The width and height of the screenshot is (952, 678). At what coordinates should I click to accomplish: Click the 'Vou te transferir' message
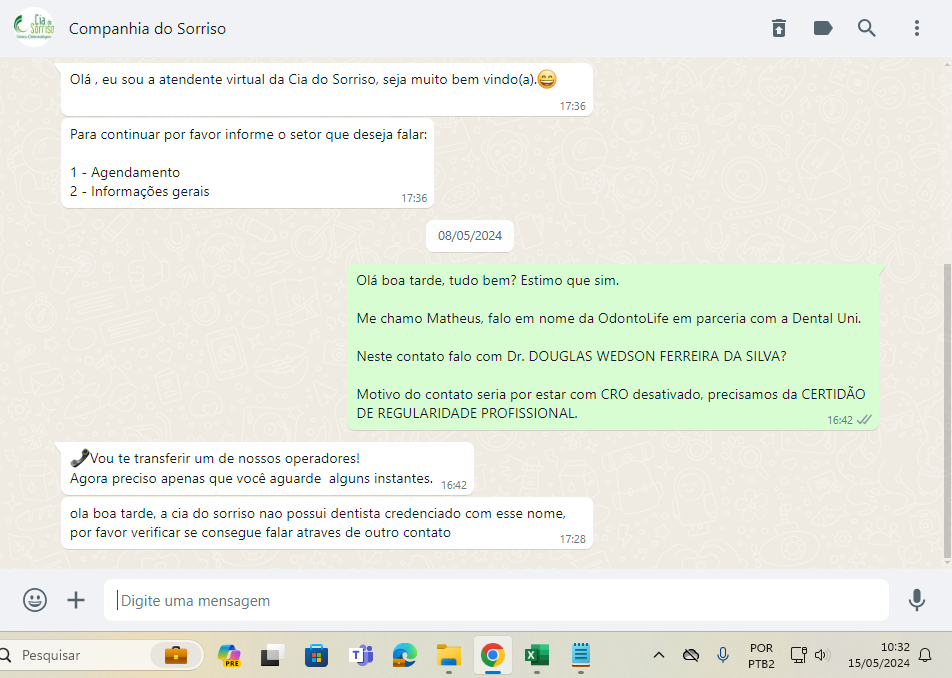(267, 468)
